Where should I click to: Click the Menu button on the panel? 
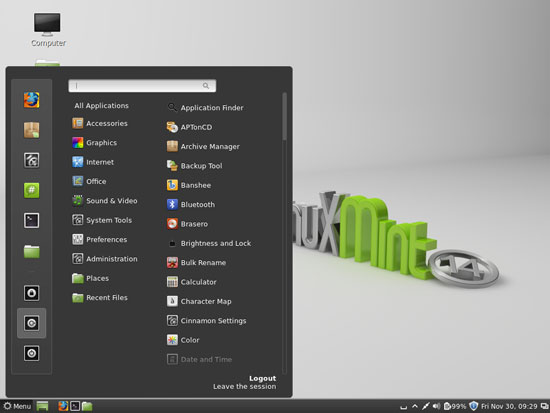(x=17, y=406)
